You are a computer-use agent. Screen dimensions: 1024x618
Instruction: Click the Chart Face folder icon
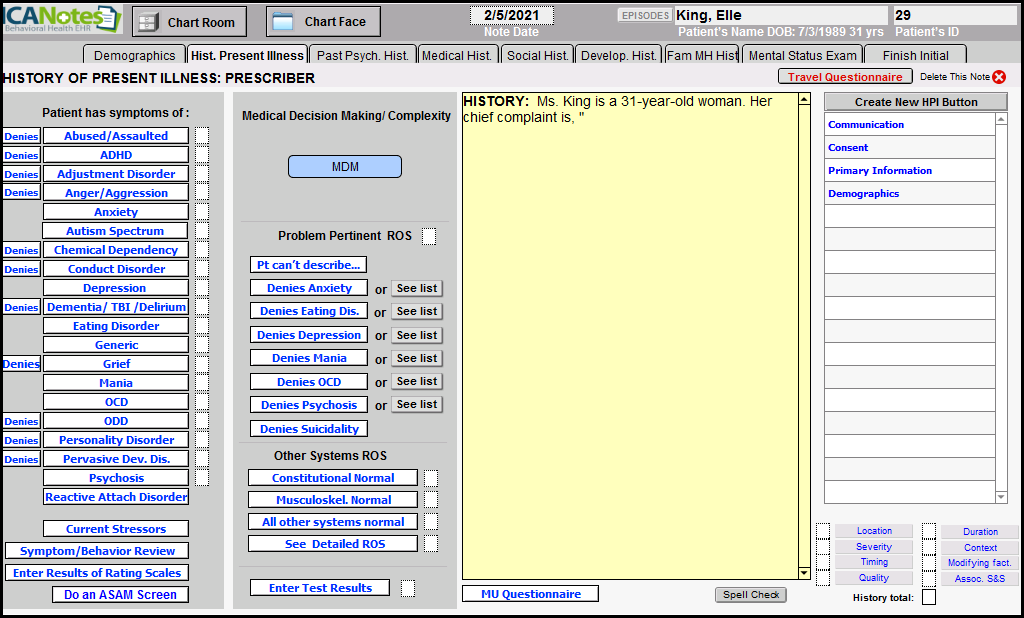[283, 22]
